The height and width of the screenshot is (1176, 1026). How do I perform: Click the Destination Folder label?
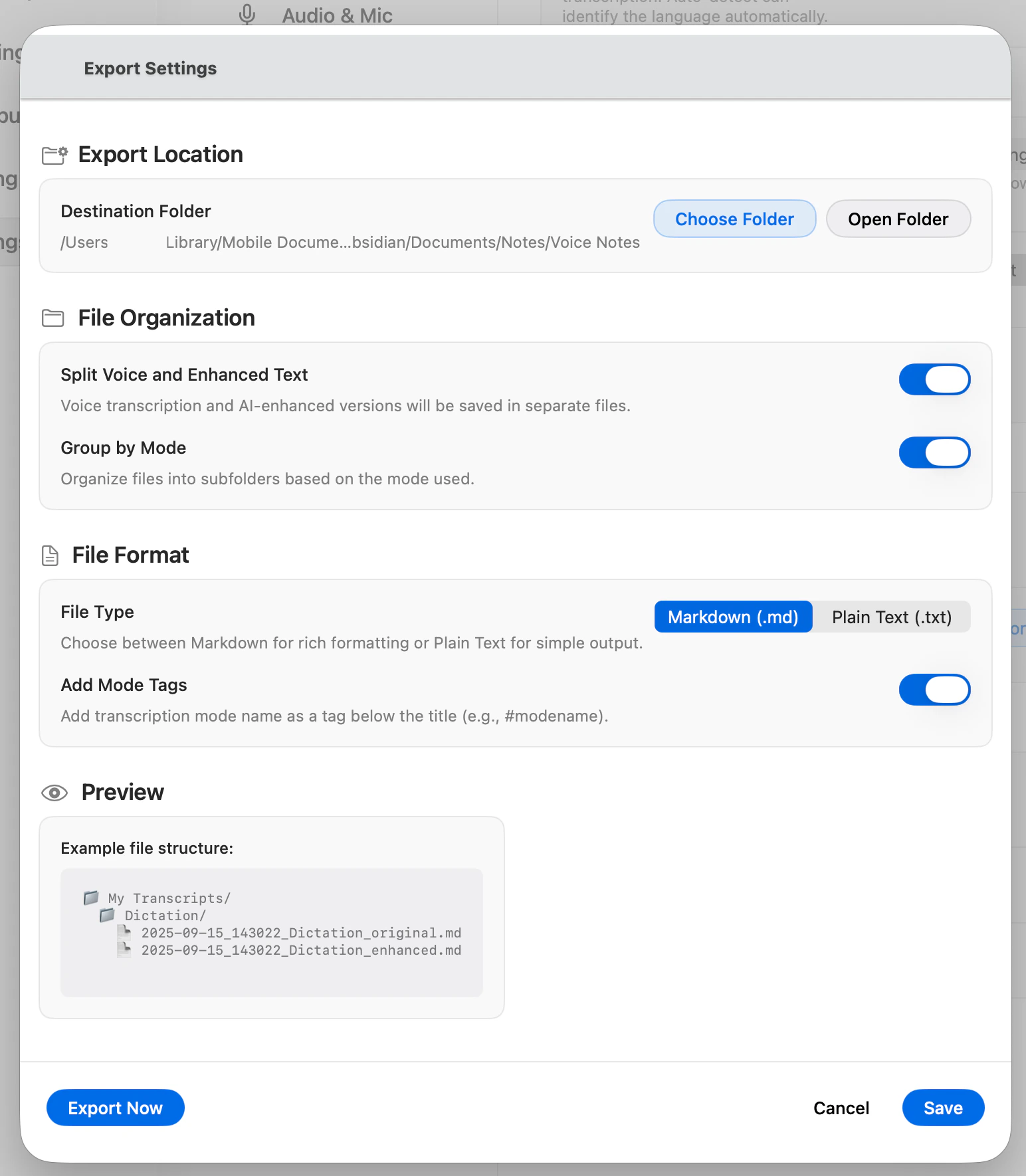click(x=136, y=211)
